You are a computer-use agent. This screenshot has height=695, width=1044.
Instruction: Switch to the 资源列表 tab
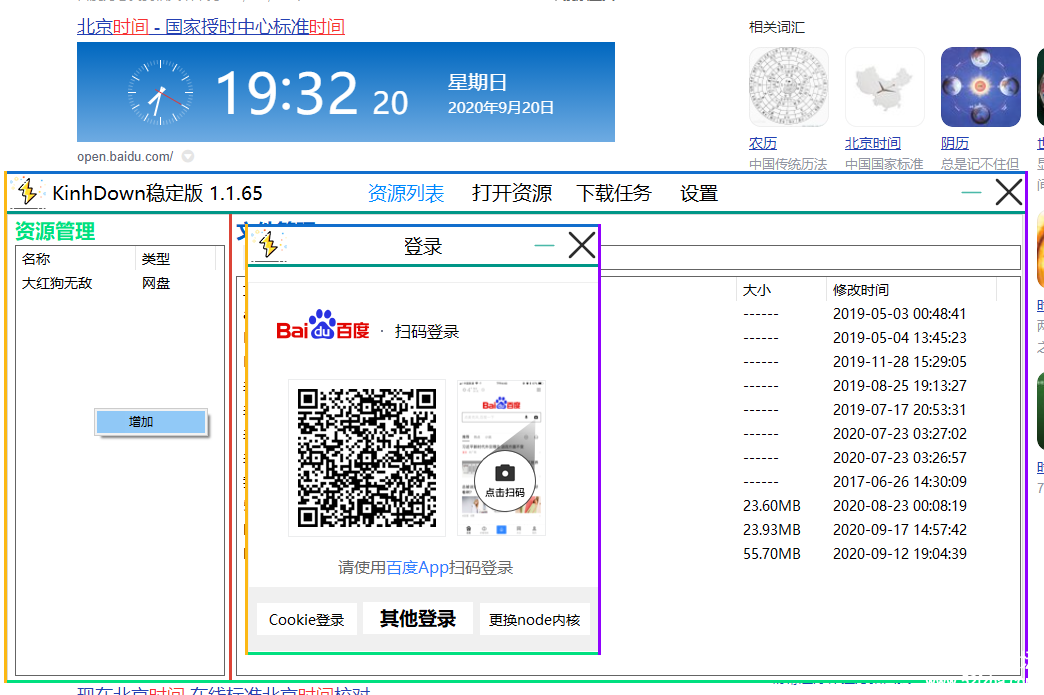406,193
